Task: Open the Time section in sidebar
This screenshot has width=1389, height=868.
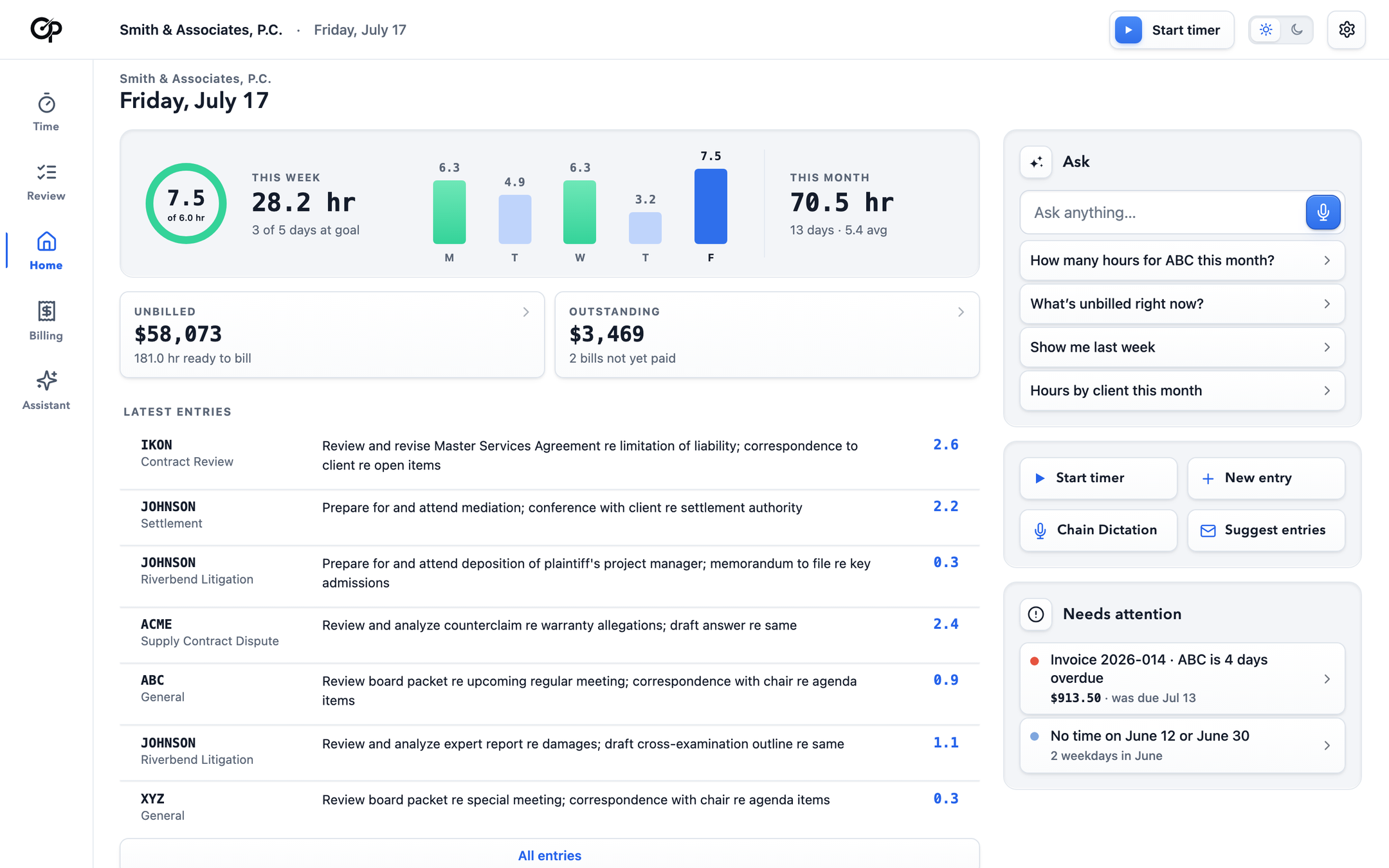Action: 46,113
